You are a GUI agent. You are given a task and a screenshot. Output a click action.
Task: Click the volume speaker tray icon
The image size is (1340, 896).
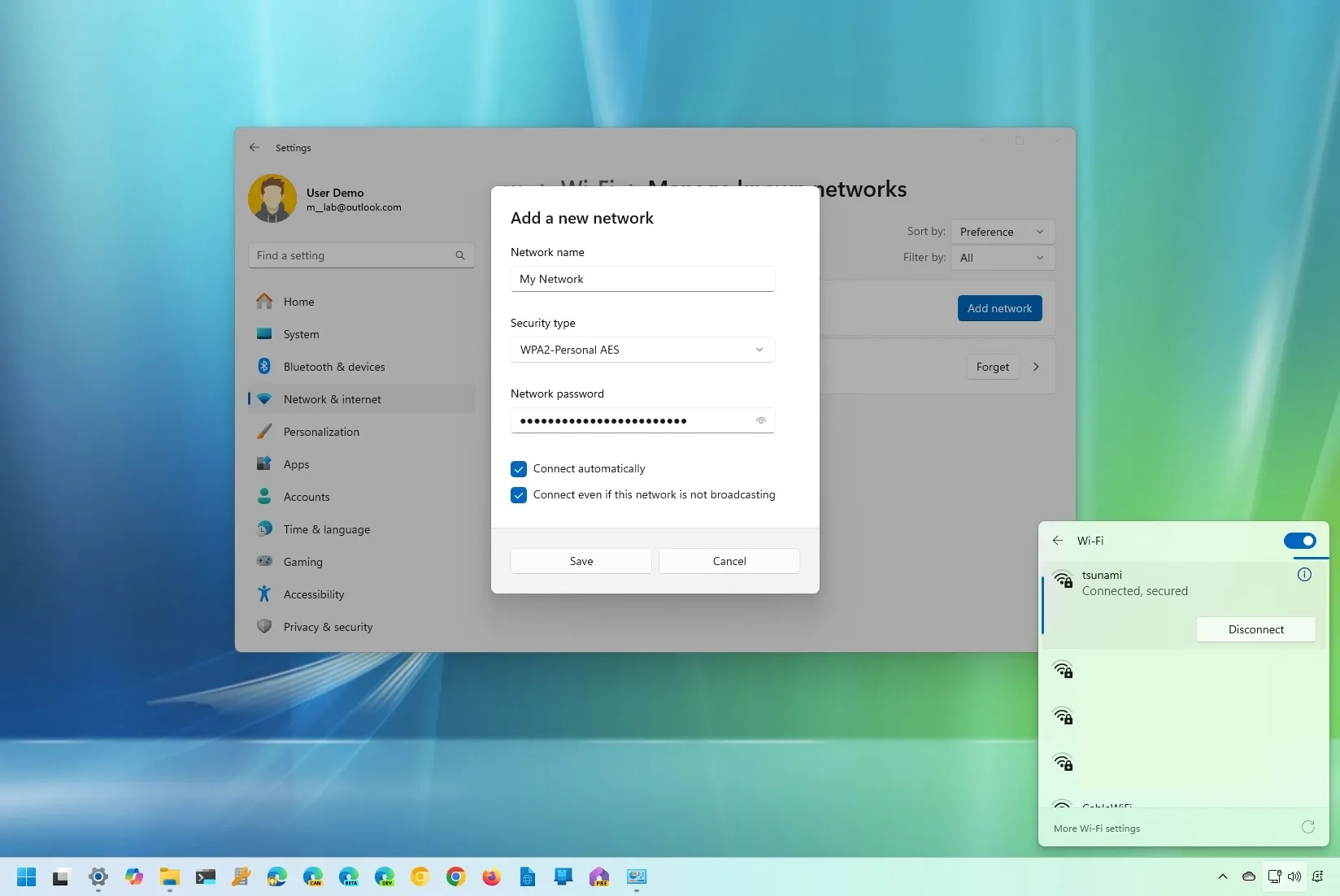[x=1294, y=876]
